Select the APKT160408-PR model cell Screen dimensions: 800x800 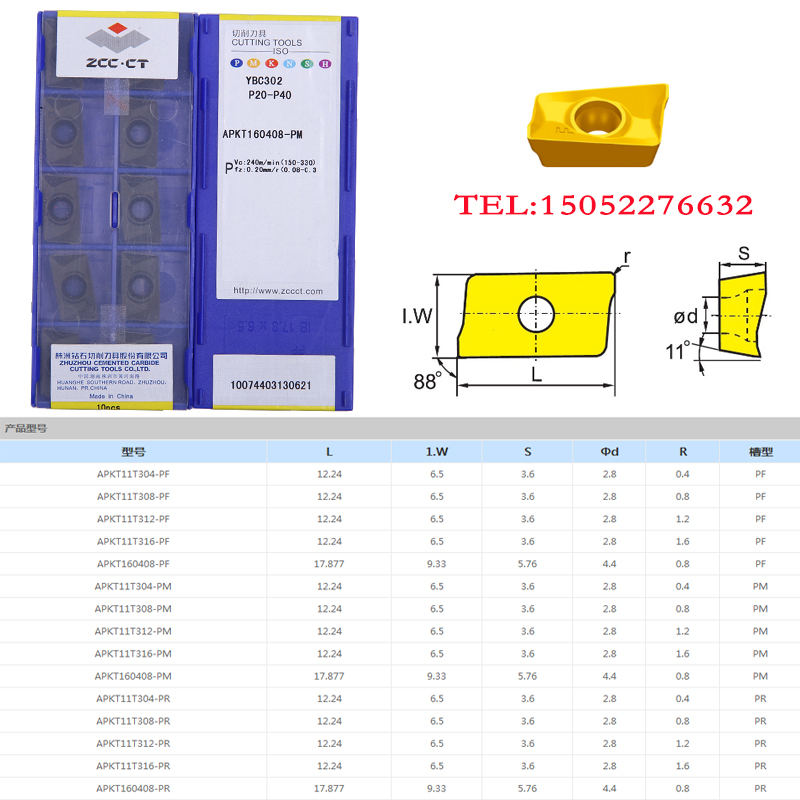(x=133, y=788)
